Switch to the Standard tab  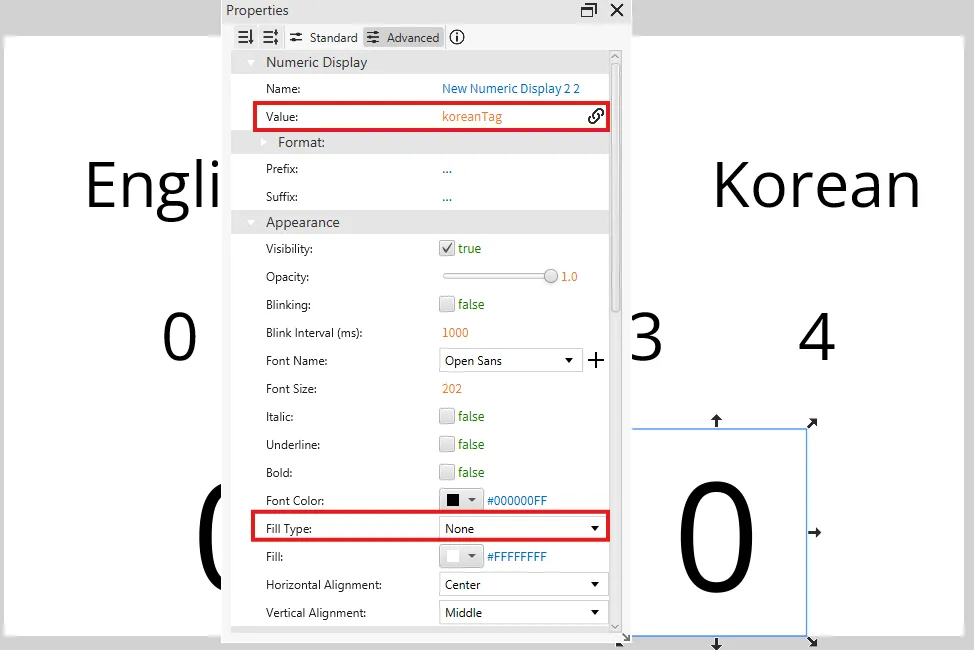323,37
